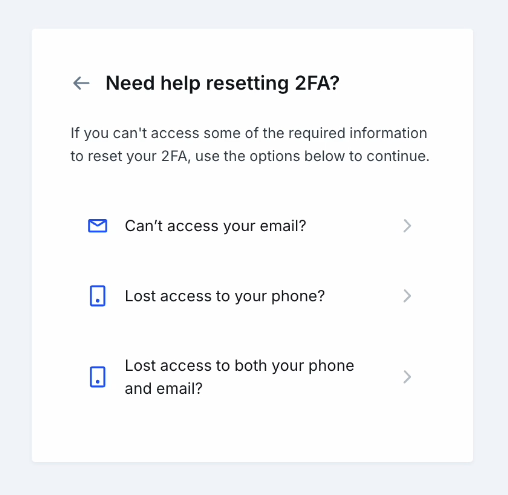The image size is (508, 495).
Task: Click the words 'both your phone' in the third option
Action: pos(294,366)
